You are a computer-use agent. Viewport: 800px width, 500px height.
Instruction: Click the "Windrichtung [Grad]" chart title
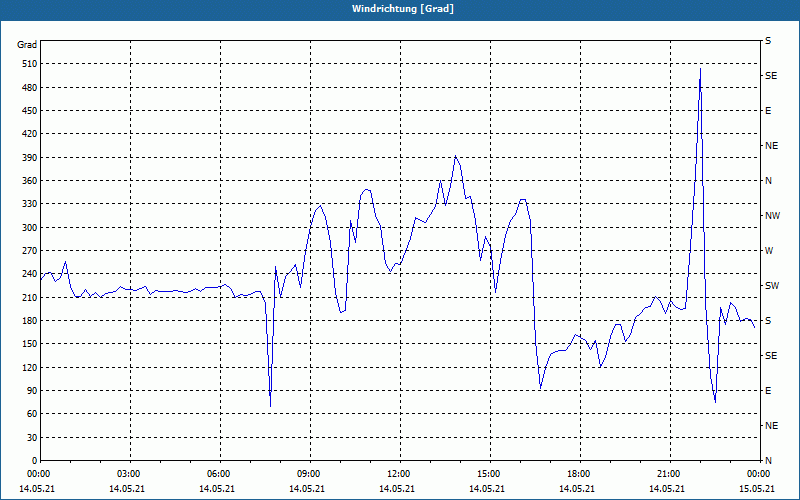pyautogui.click(x=403, y=9)
